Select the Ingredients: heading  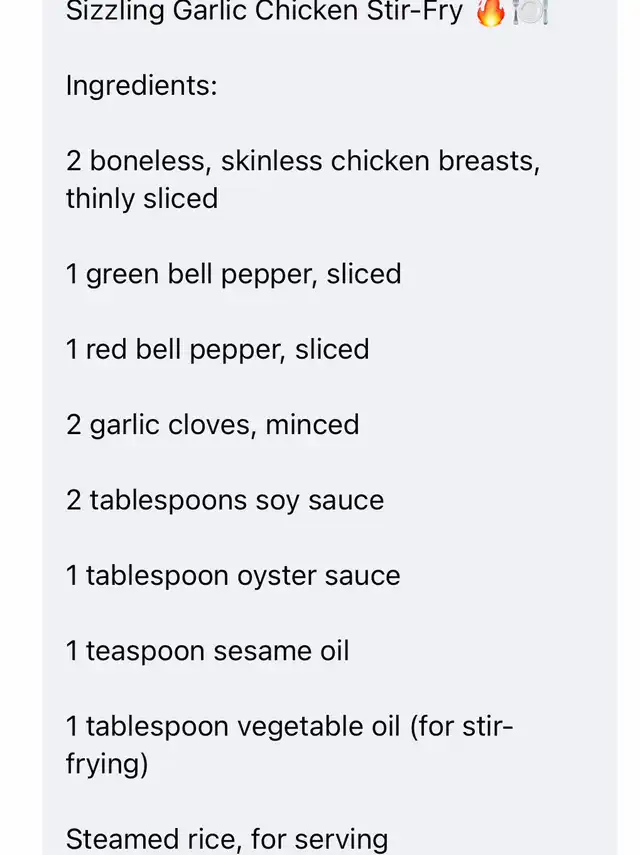point(141,86)
